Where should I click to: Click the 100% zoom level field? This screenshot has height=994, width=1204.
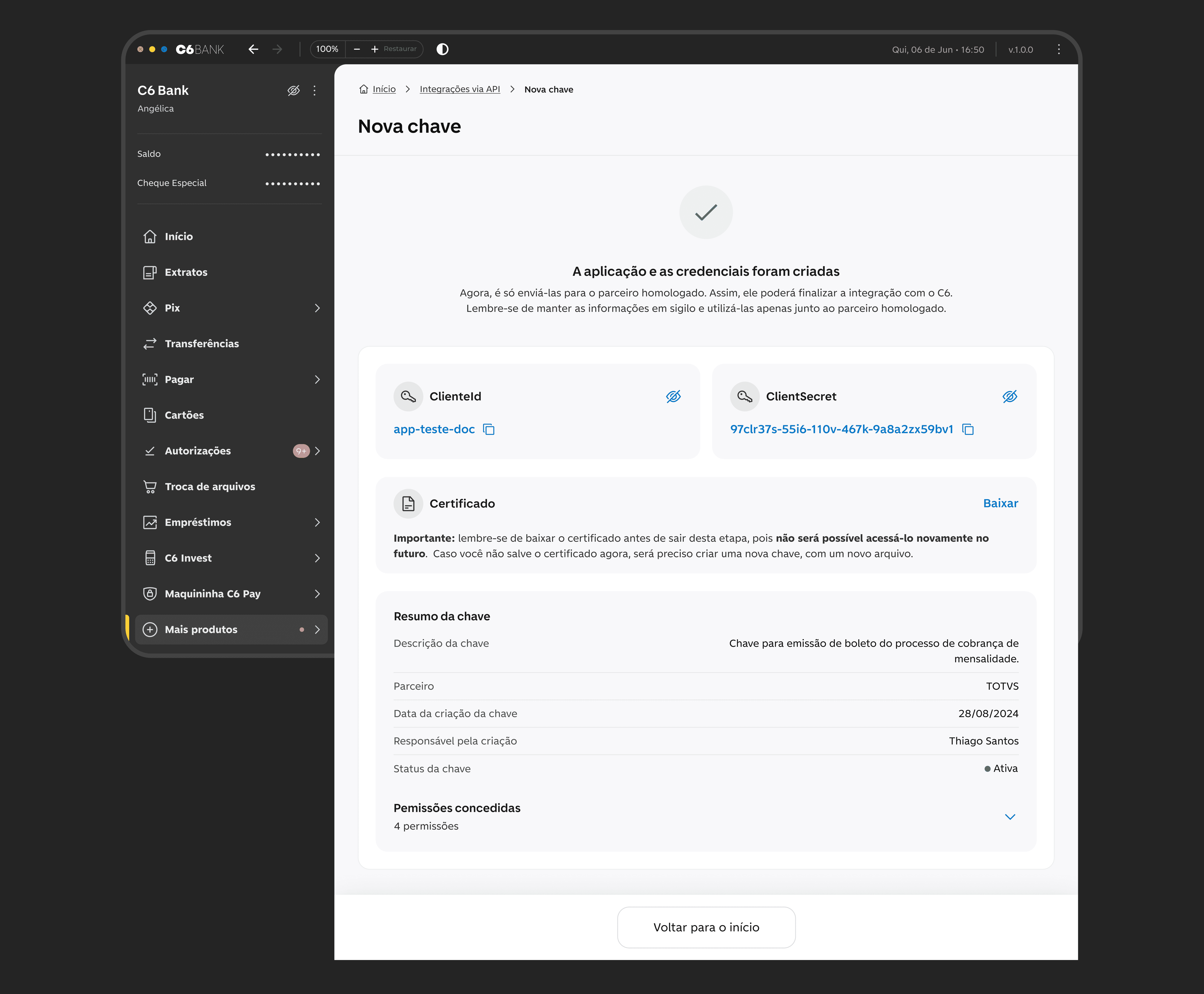(327, 49)
